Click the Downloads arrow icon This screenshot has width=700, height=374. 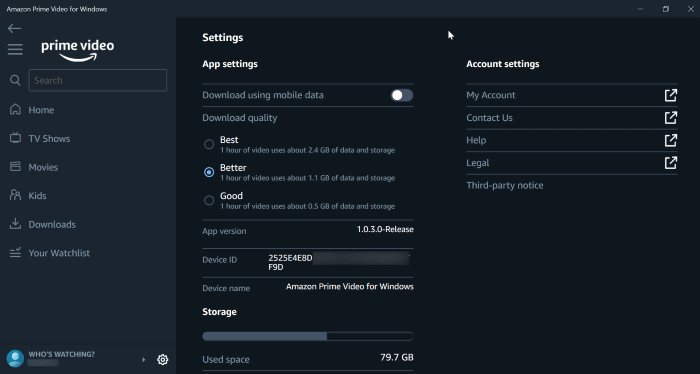(x=15, y=224)
